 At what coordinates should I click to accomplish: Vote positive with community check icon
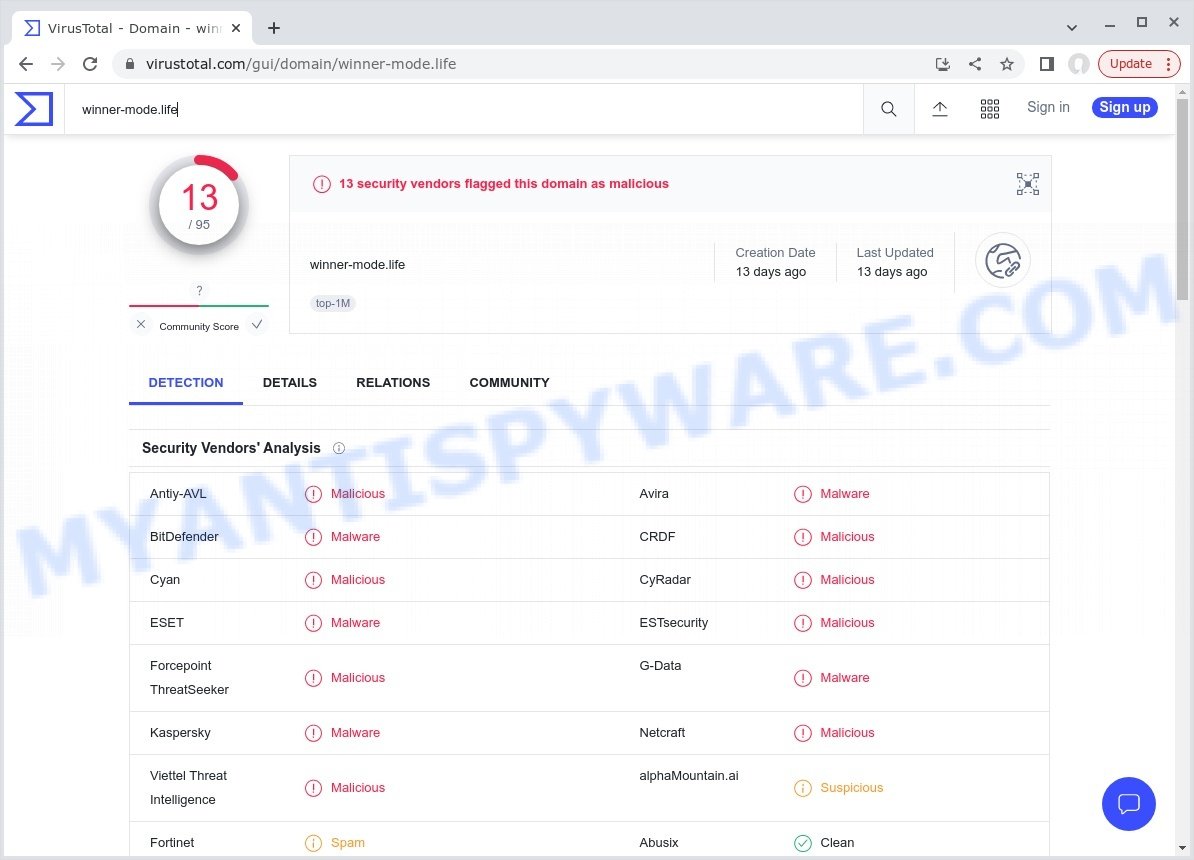[x=257, y=324]
